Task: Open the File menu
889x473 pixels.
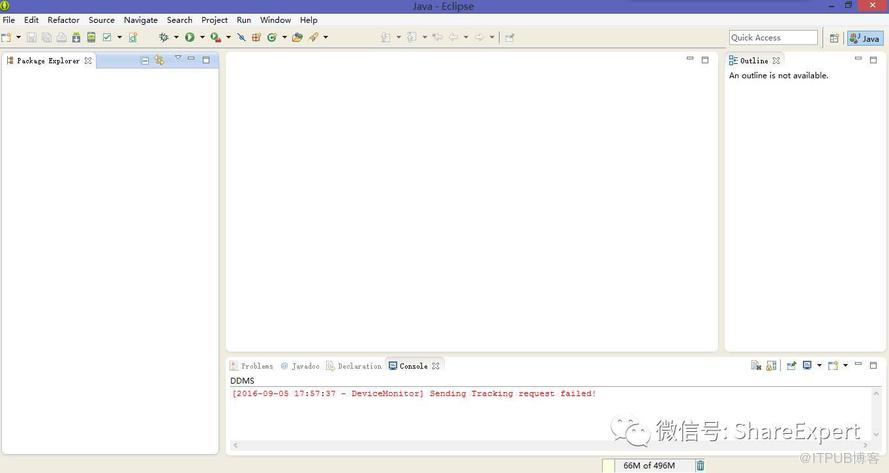Action: [9, 20]
